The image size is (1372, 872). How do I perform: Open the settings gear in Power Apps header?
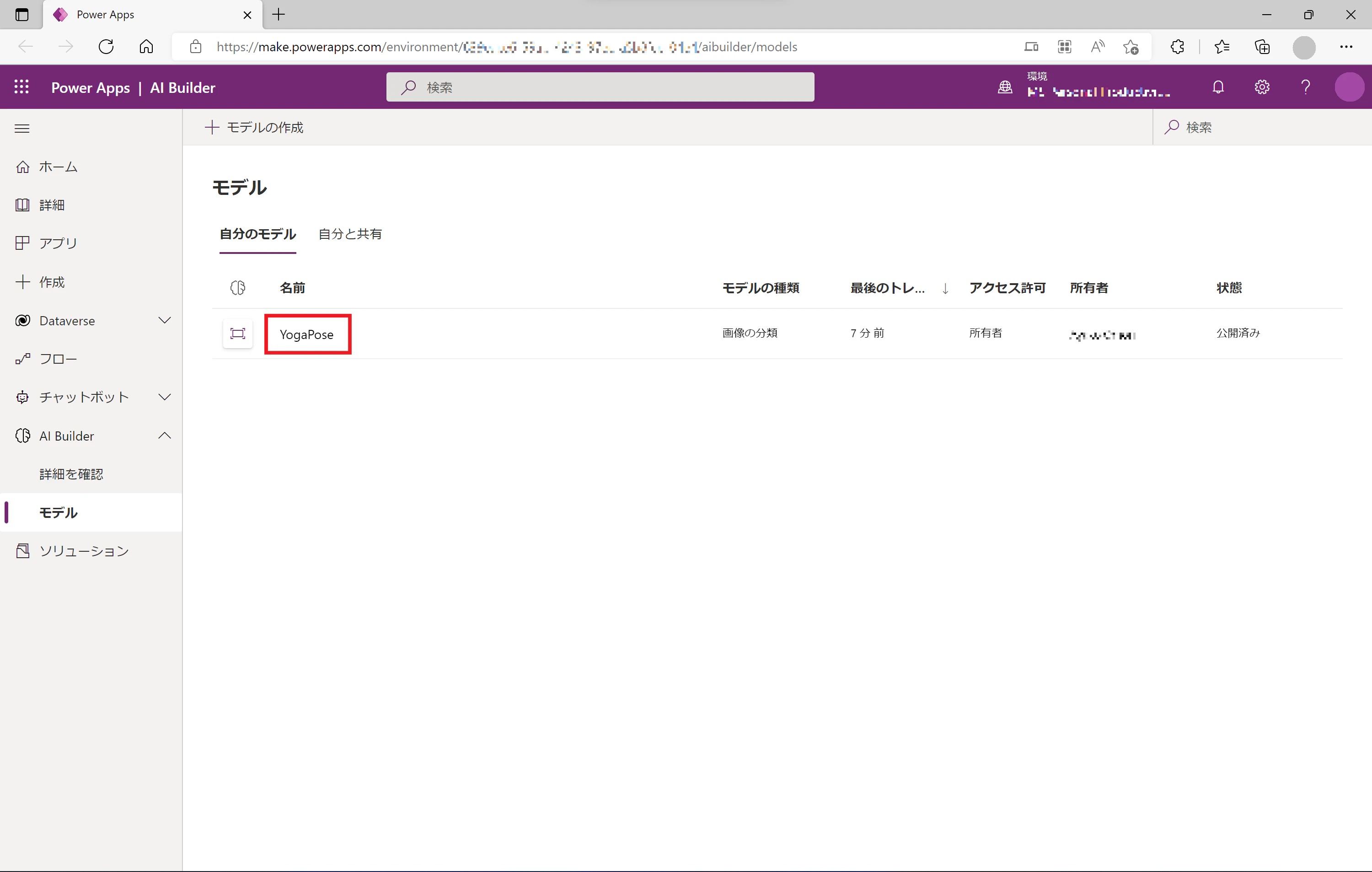tap(1262, 86)
